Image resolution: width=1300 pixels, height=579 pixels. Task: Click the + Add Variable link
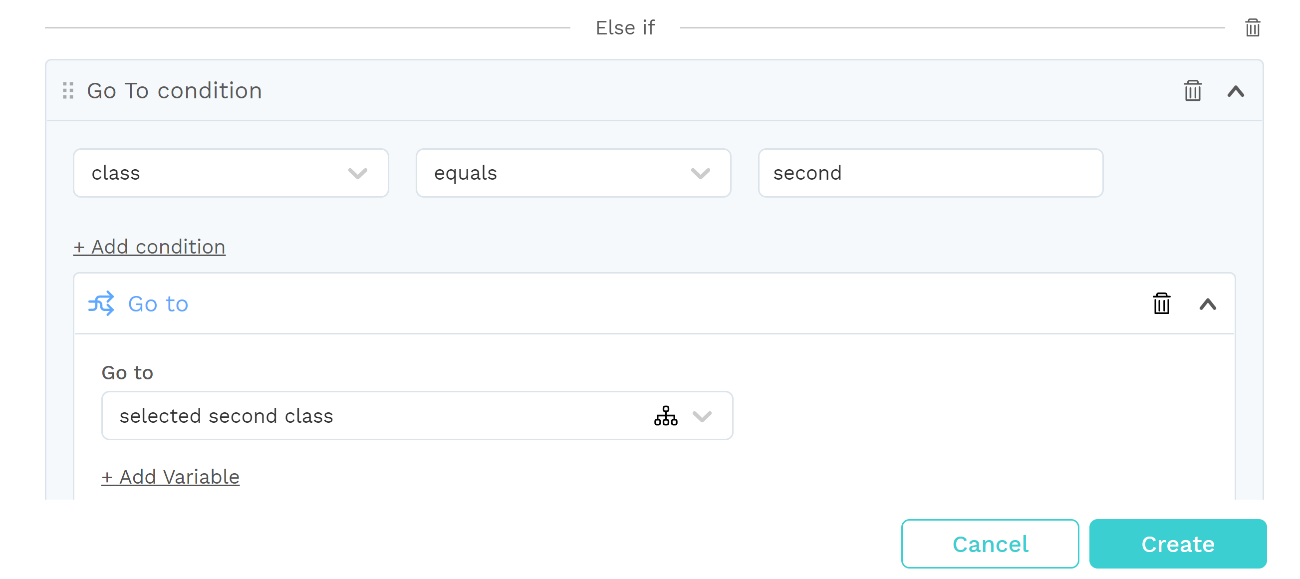click(x=170, y=477)
